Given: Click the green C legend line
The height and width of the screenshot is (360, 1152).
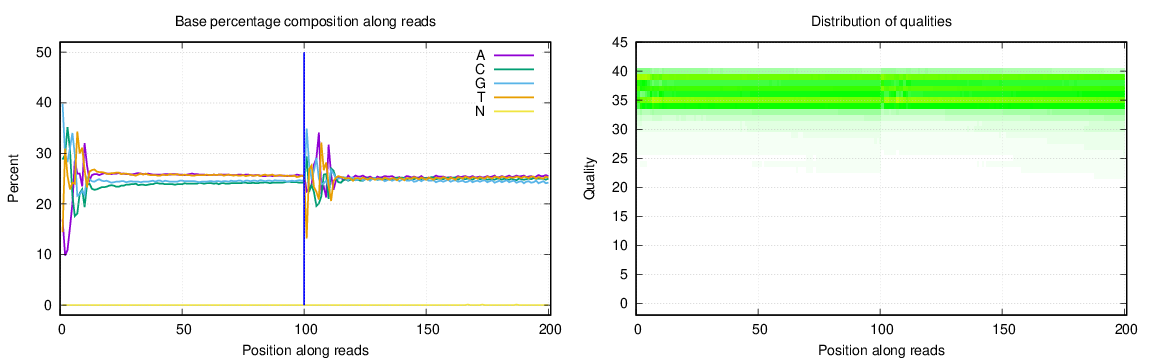Looking at the screenshot, I should pos(514,69).
